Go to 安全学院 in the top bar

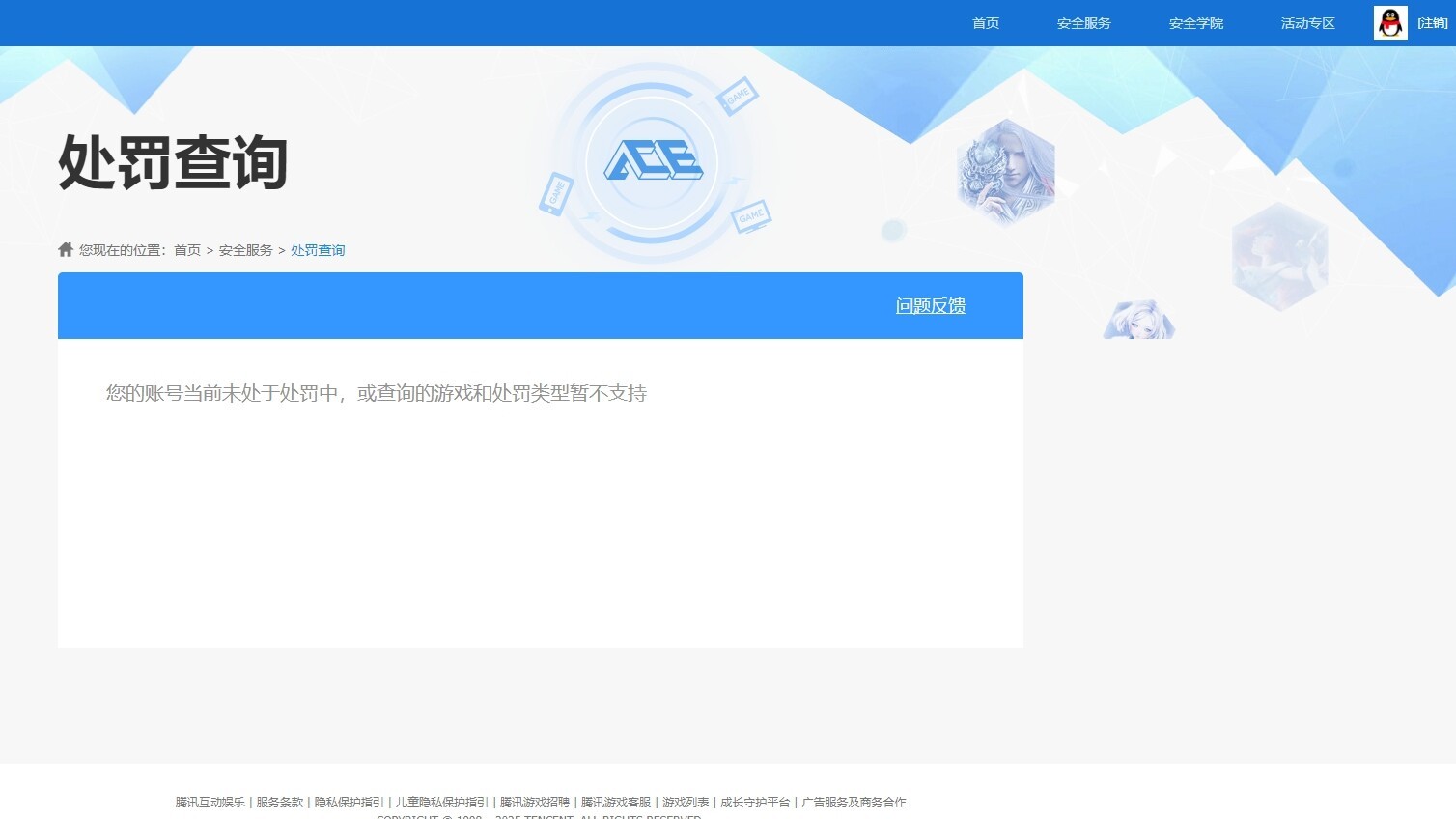point(1195,23)
